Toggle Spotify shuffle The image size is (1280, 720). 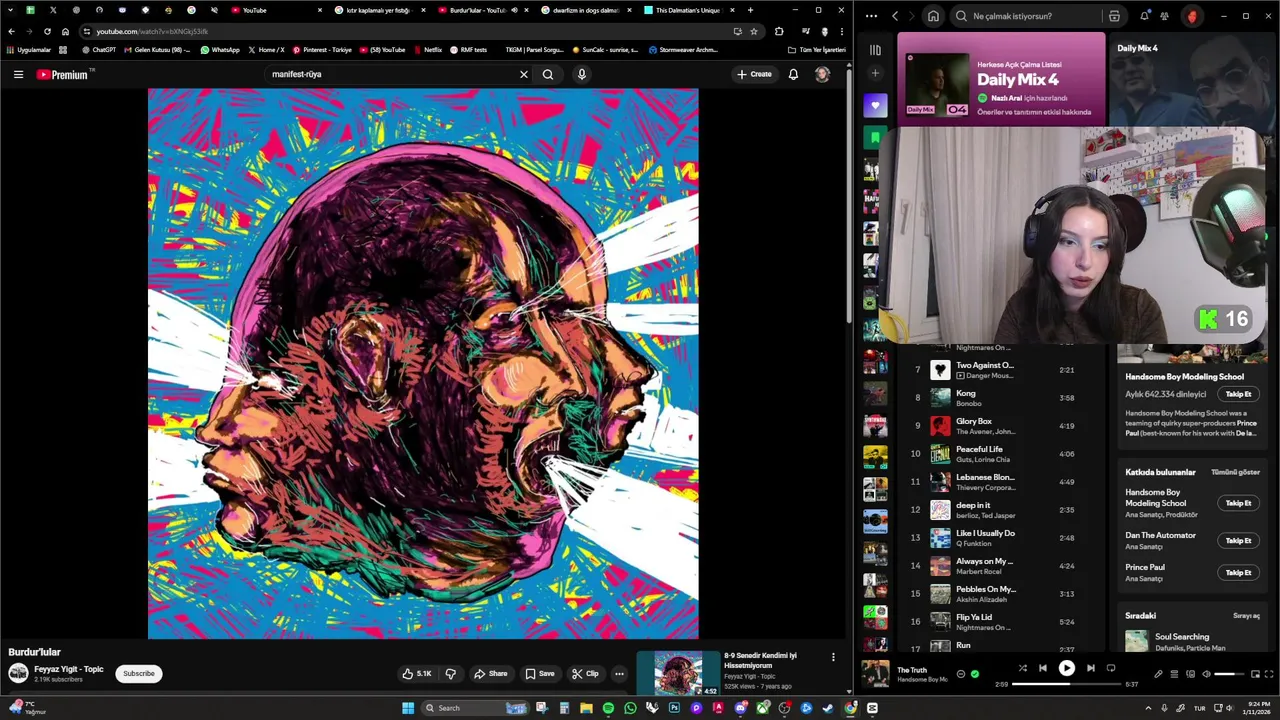(x=1022, y=668)
